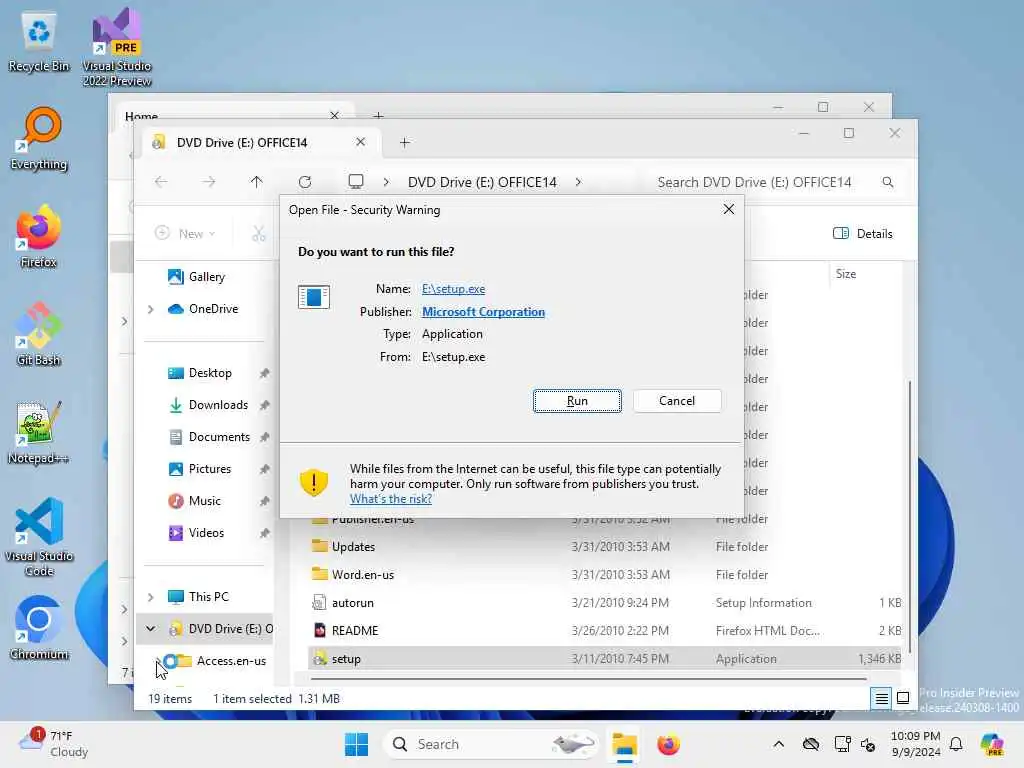Open Firefox from the taskbar

coord(668,744)
